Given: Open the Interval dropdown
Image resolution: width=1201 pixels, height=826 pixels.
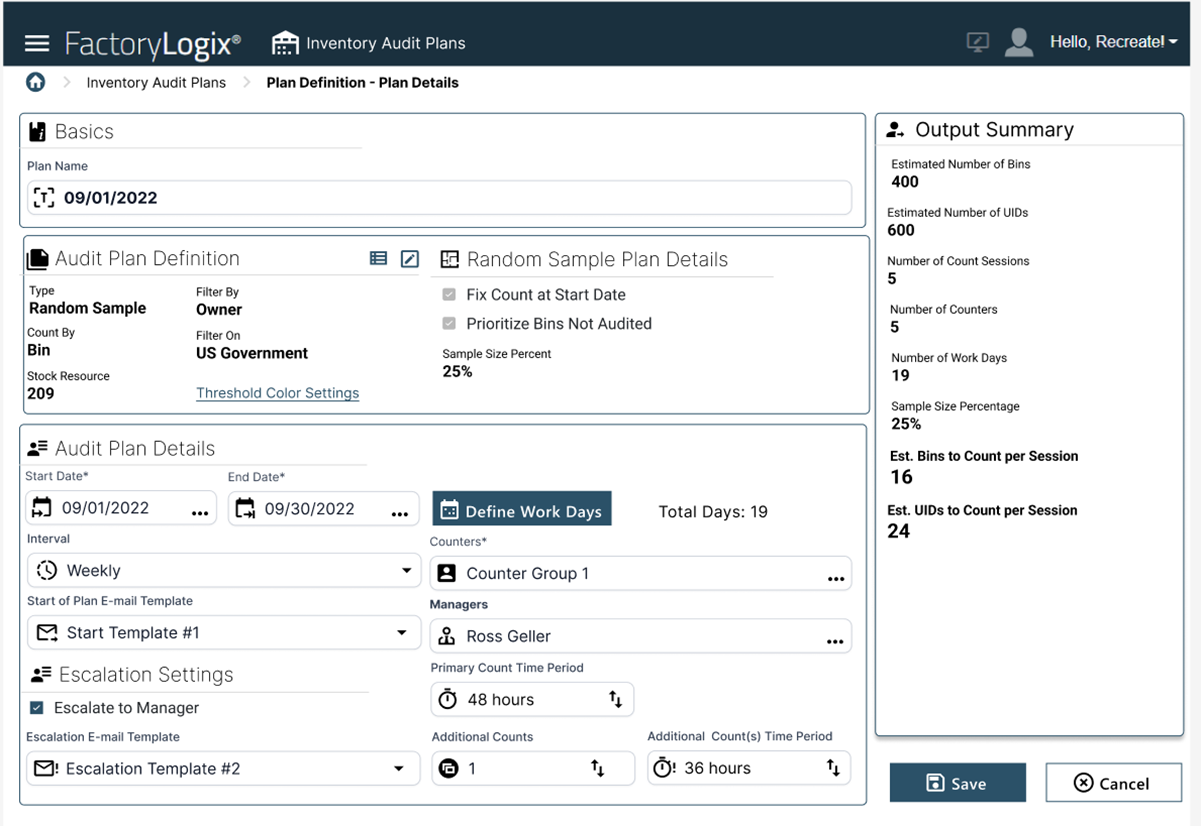Looking at the screenshot, I should 406,568.
